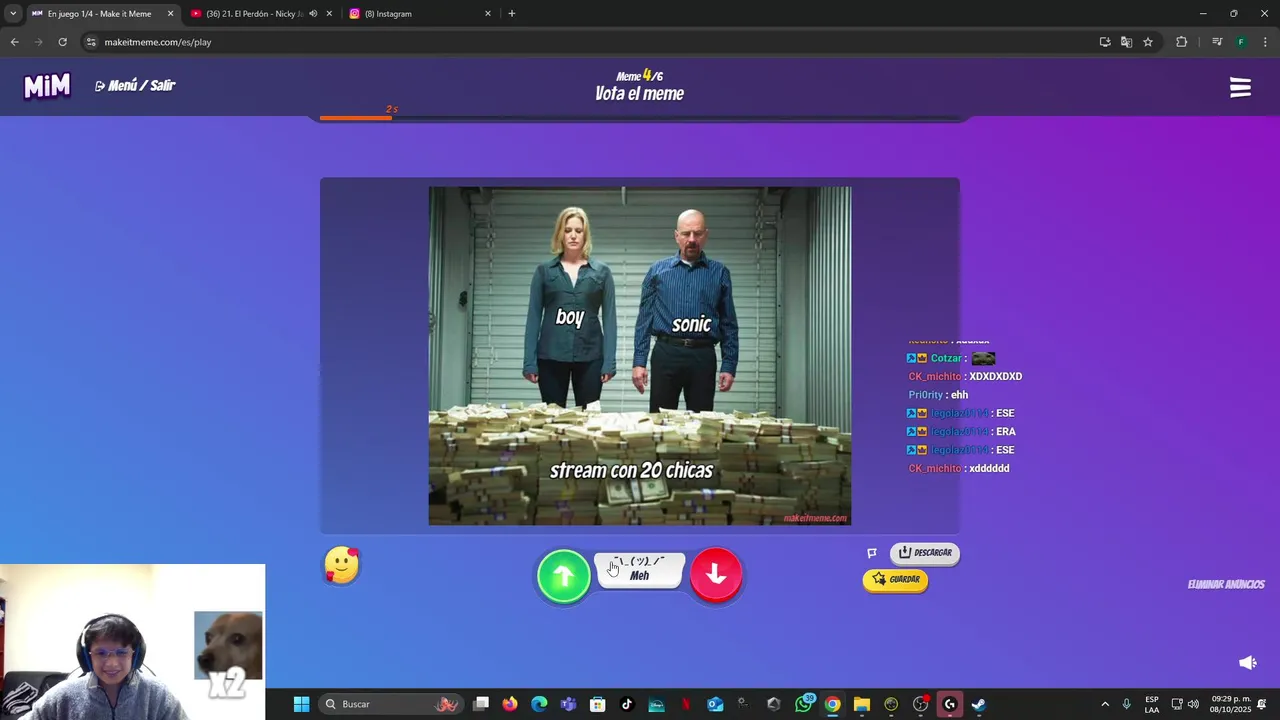Click the taskbar microphone icon
1280x720 pixels.
tap(1127, 704)
